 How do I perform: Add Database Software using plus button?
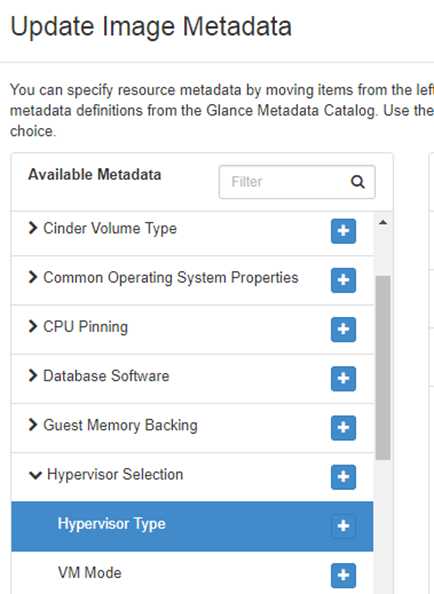click(343, 378)
